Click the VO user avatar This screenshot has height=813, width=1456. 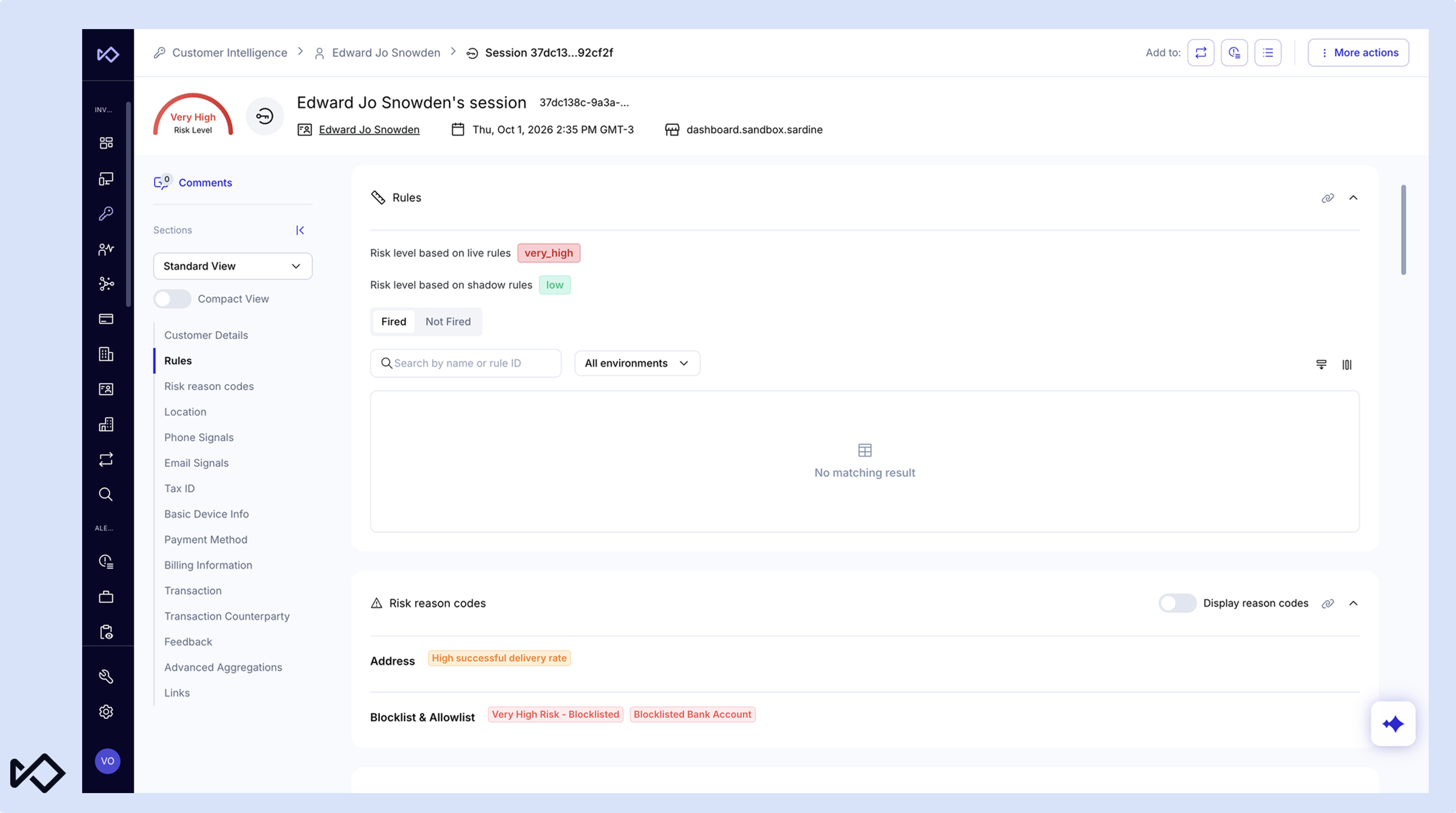(x=107, y=761)
